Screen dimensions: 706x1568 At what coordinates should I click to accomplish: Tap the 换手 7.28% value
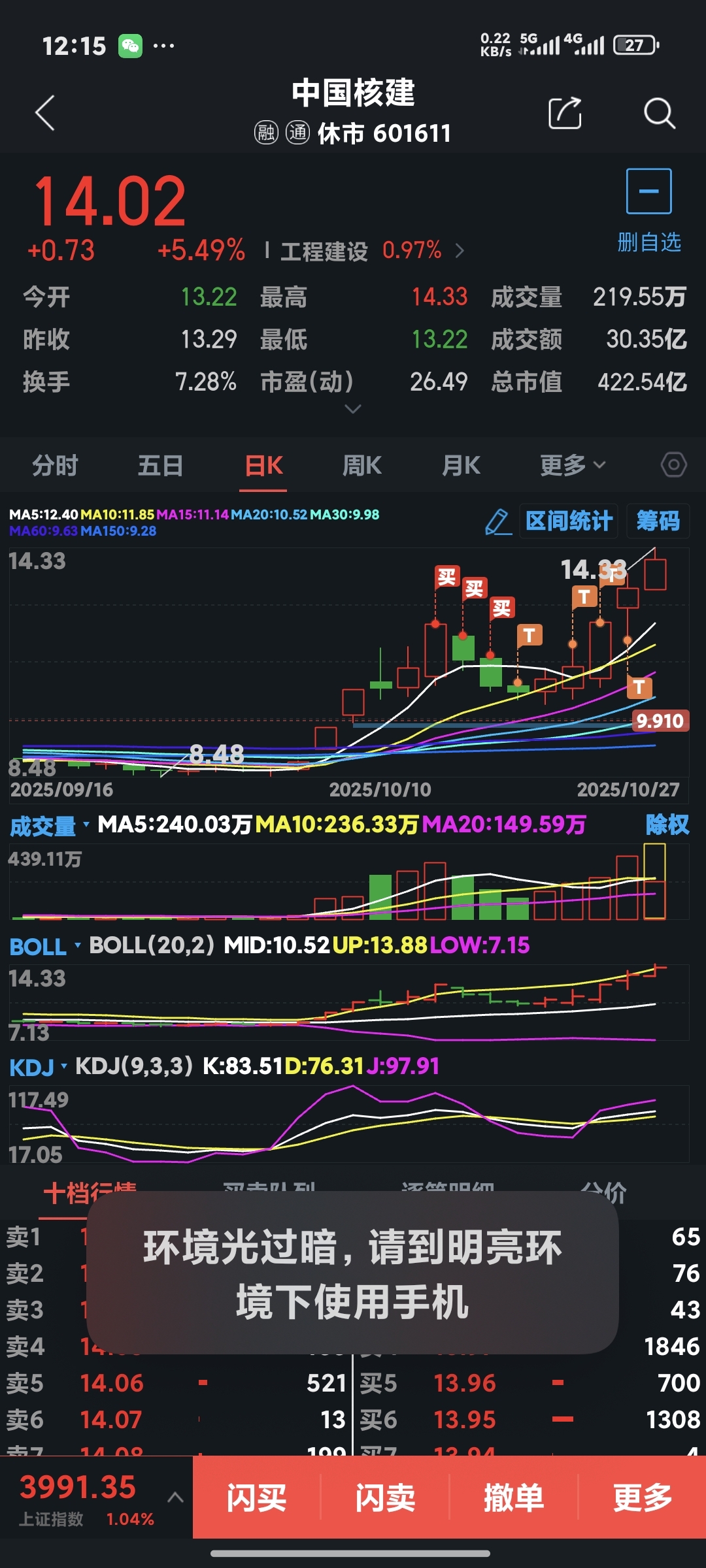[205, 382]
